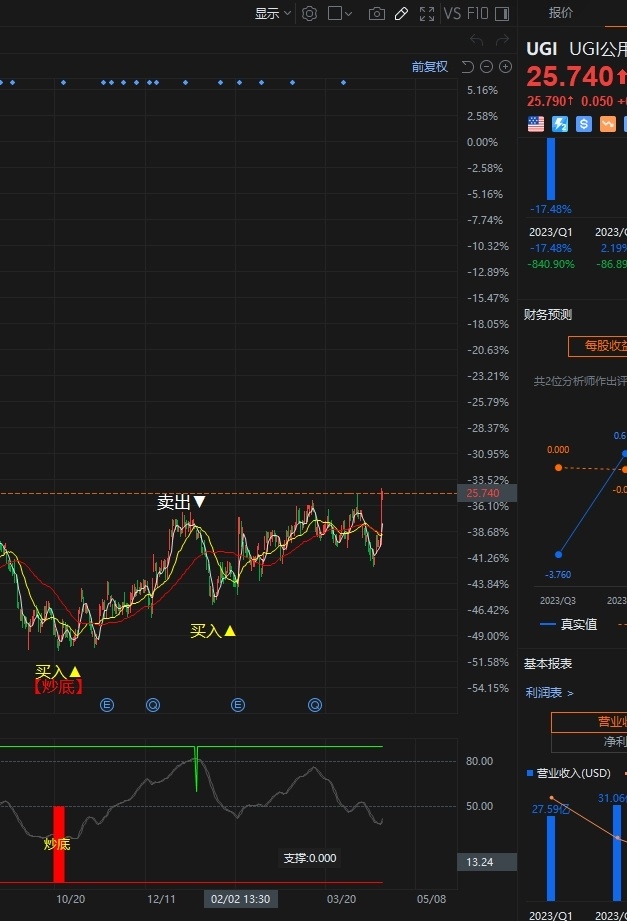The width and height of the screenshot is (627, 921).
Task: Zoom out the chart with minus icon
Action: pyautogui.click(x=487, y=67)
